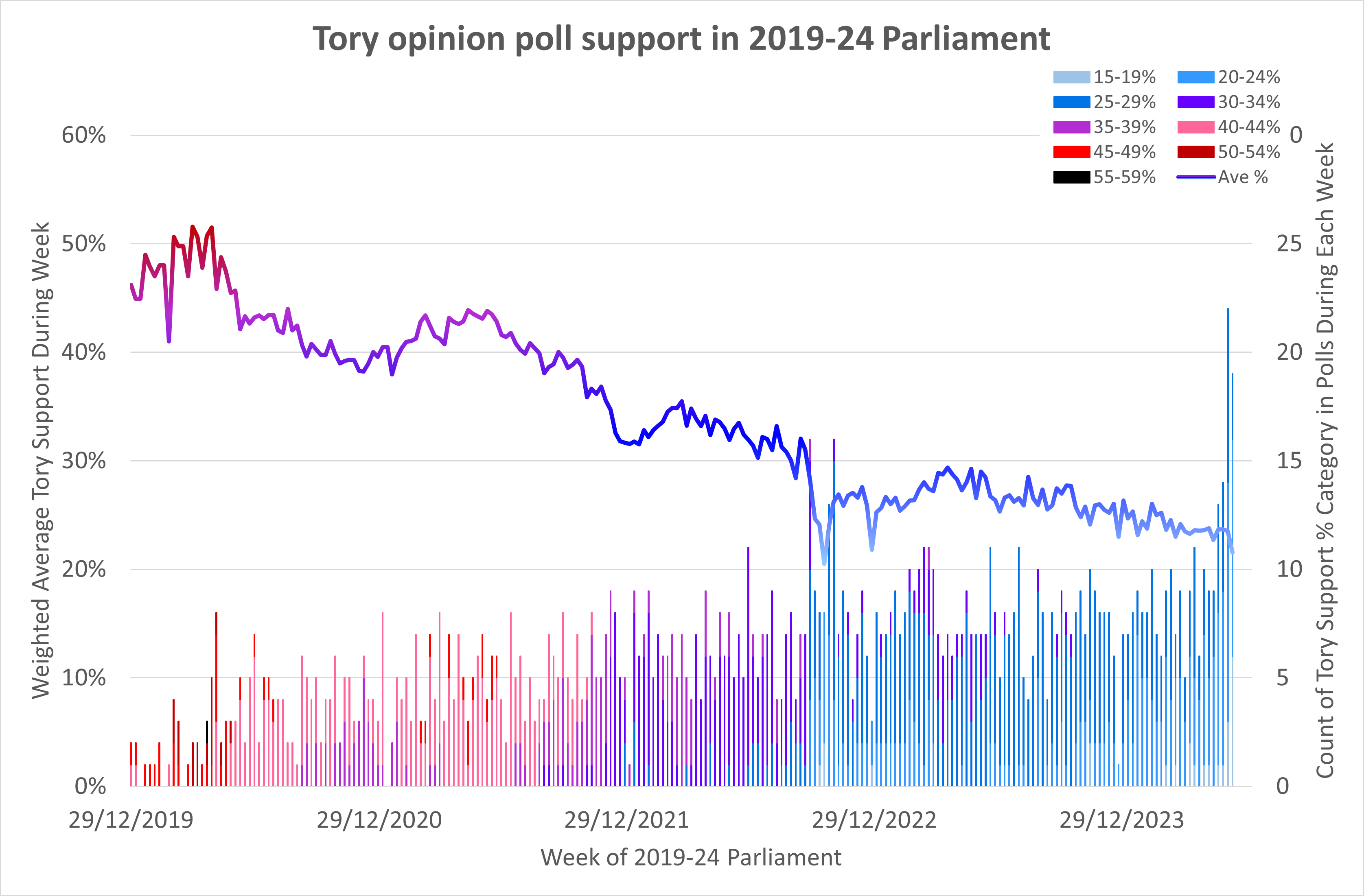
Task: Select the 29/12/2021 date axis label
Action: 626,820
